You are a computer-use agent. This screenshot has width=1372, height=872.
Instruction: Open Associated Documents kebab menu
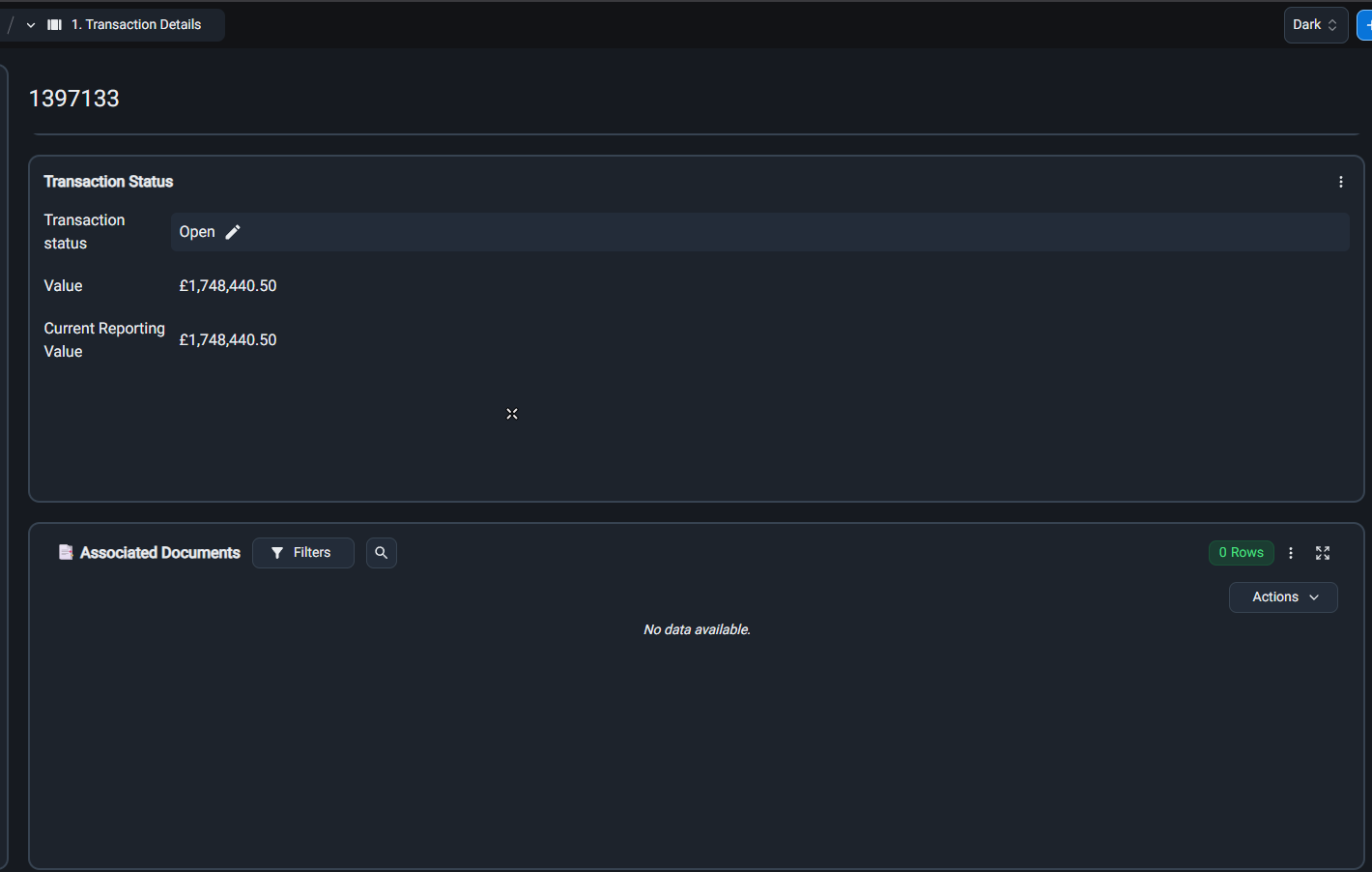point(1291,553)
